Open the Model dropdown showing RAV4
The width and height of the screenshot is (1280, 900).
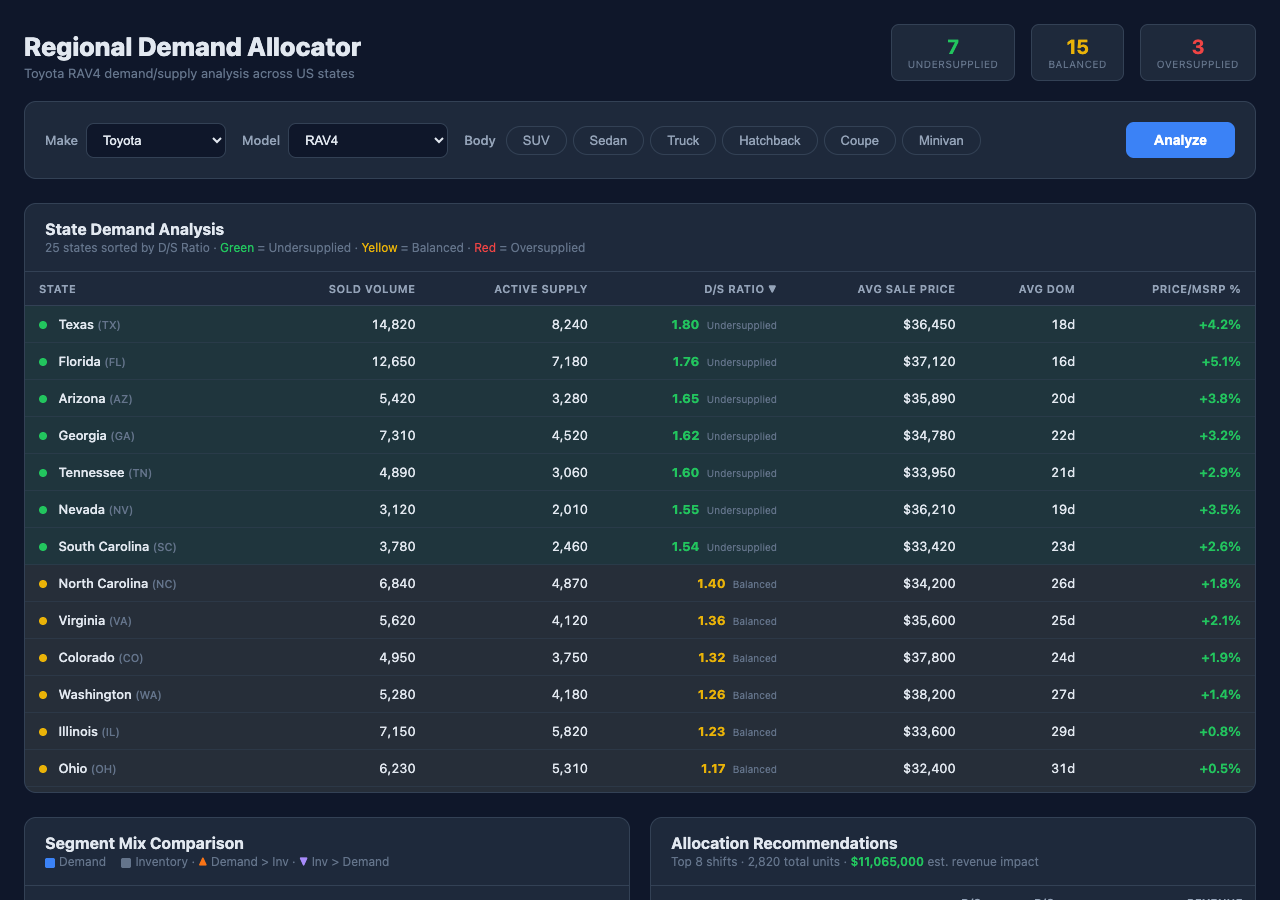coord(368,140)
